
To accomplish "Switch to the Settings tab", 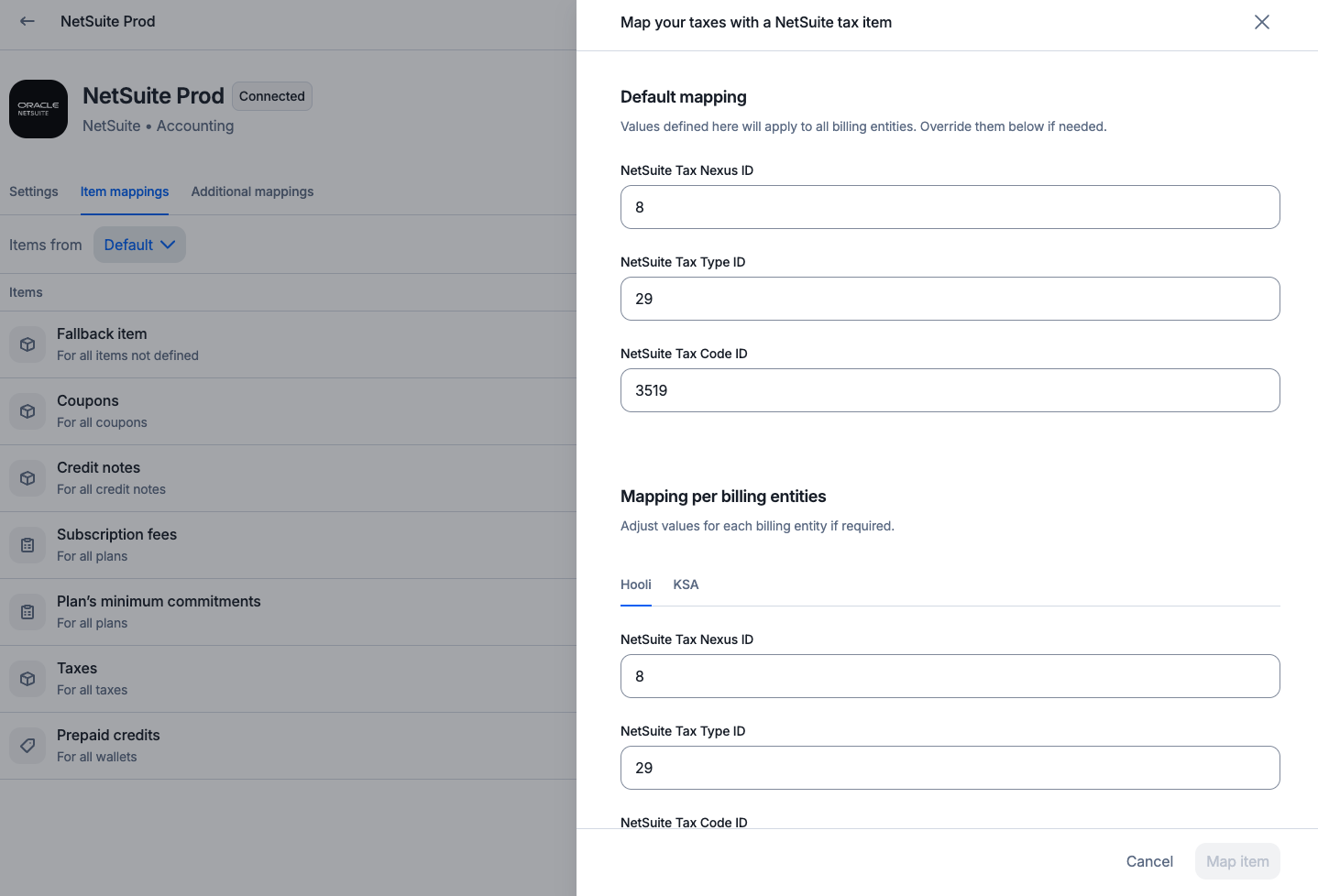I will (34, 191).
